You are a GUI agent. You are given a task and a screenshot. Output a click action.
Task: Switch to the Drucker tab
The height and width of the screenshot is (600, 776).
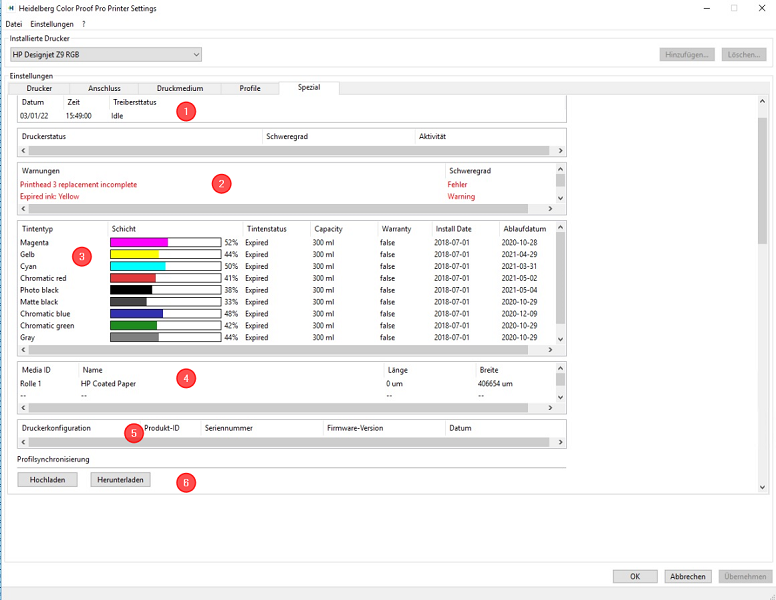(39, 88)
